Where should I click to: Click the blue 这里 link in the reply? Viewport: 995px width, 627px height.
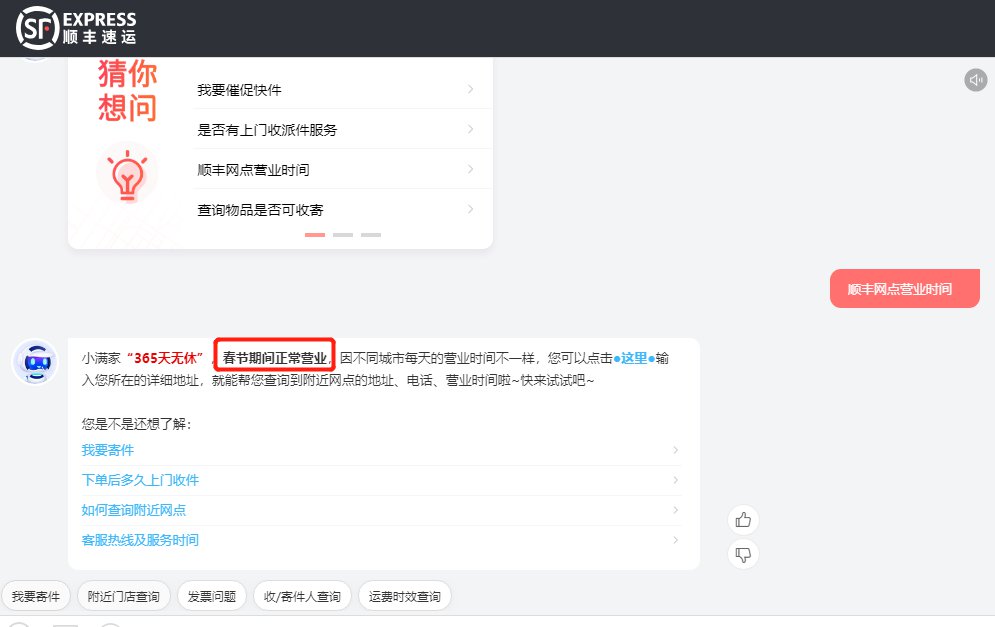pos(634,358)
